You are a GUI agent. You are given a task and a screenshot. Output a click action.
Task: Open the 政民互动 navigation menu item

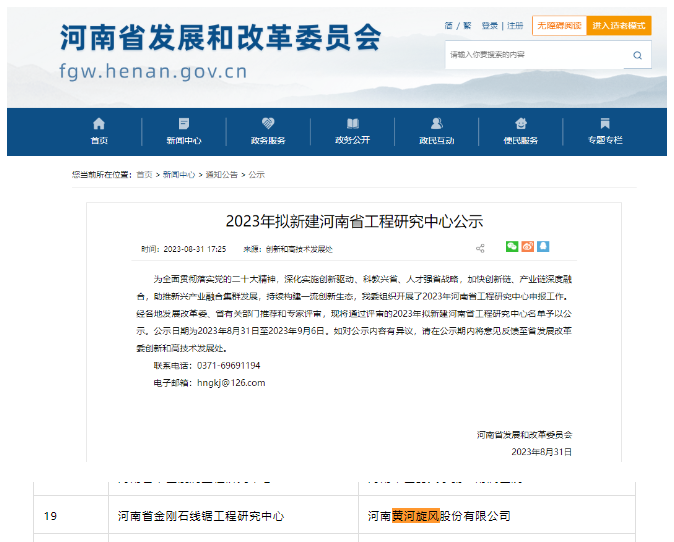click(x=437, y=140)
